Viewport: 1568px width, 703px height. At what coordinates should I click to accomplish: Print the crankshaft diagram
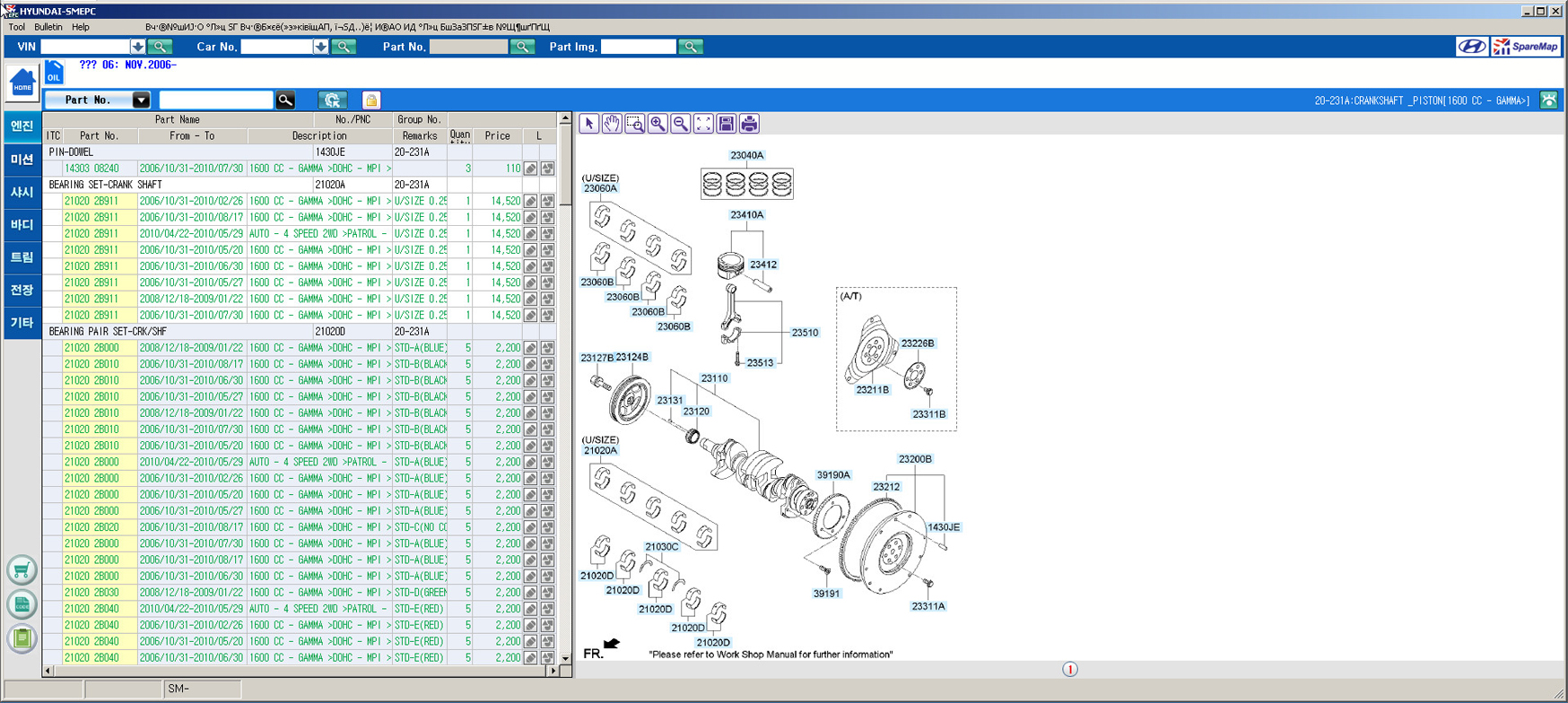point(749,124)
